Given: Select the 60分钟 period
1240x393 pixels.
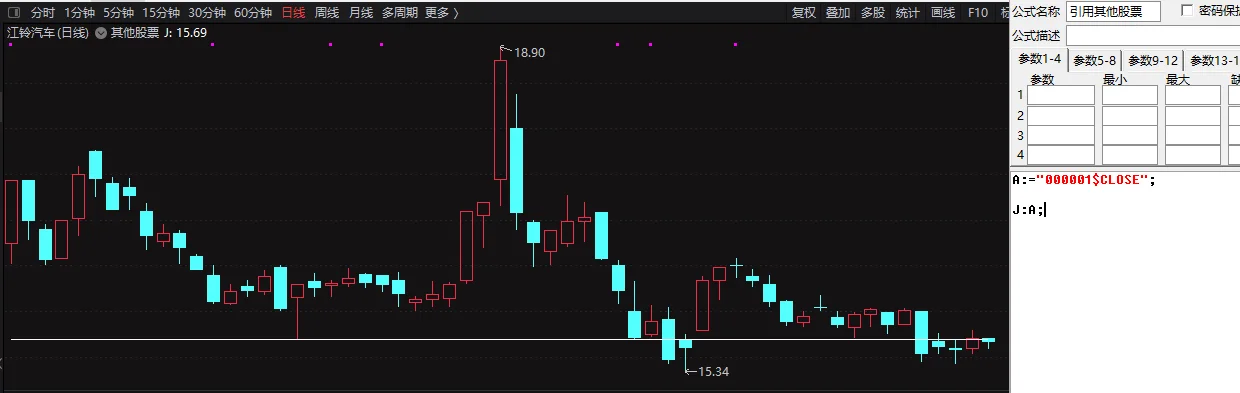Looking at the screenshot, I should 253,13.
